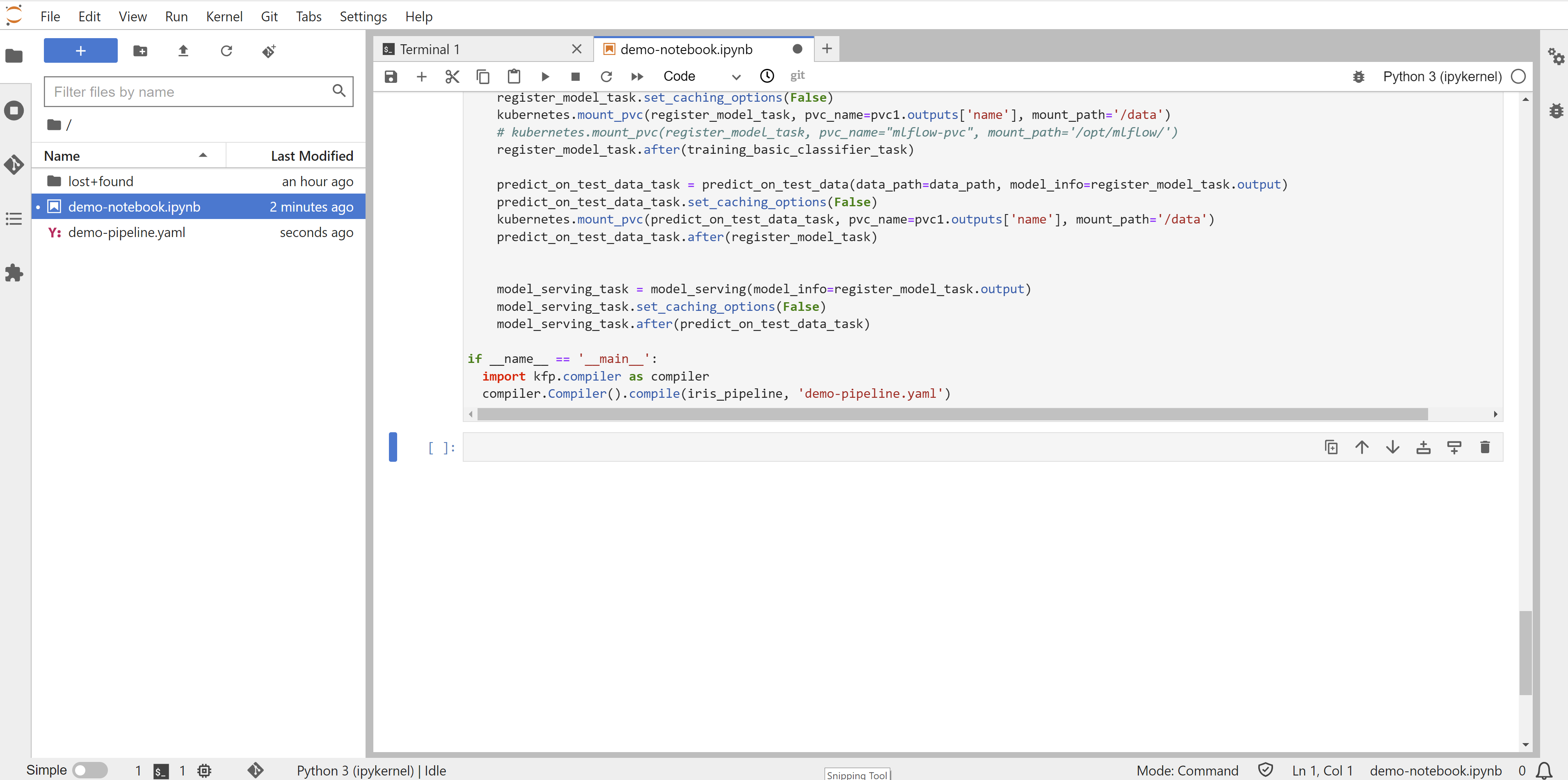Open the cell type Code dropdown
The image size is (1568, 780).
(x=702, y=77)
